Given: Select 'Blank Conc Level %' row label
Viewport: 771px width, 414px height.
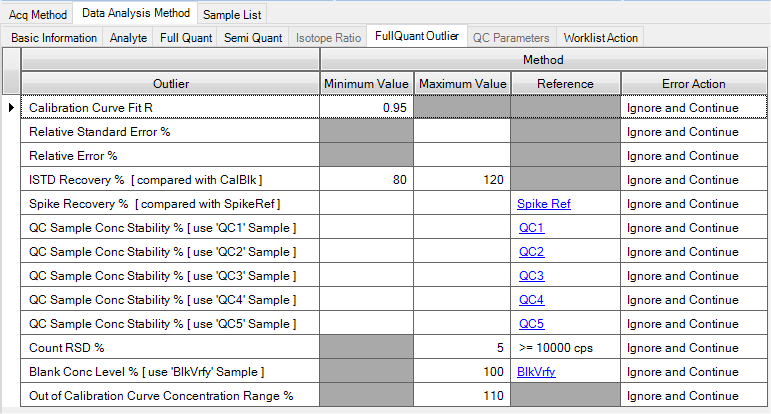Looking at the screenshot, I should point(170,372).
